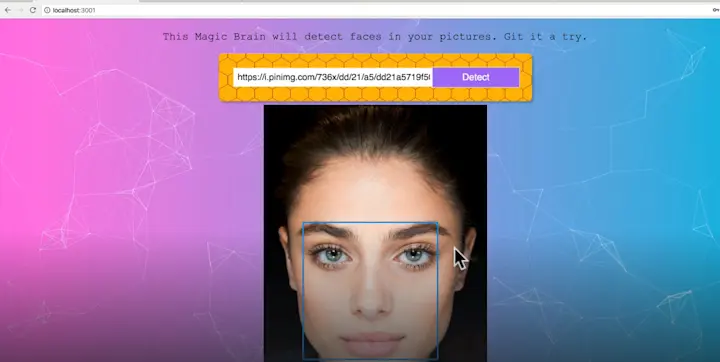Click the detected face image
This screenshot has width=720, height=362.
click(375, 233)
